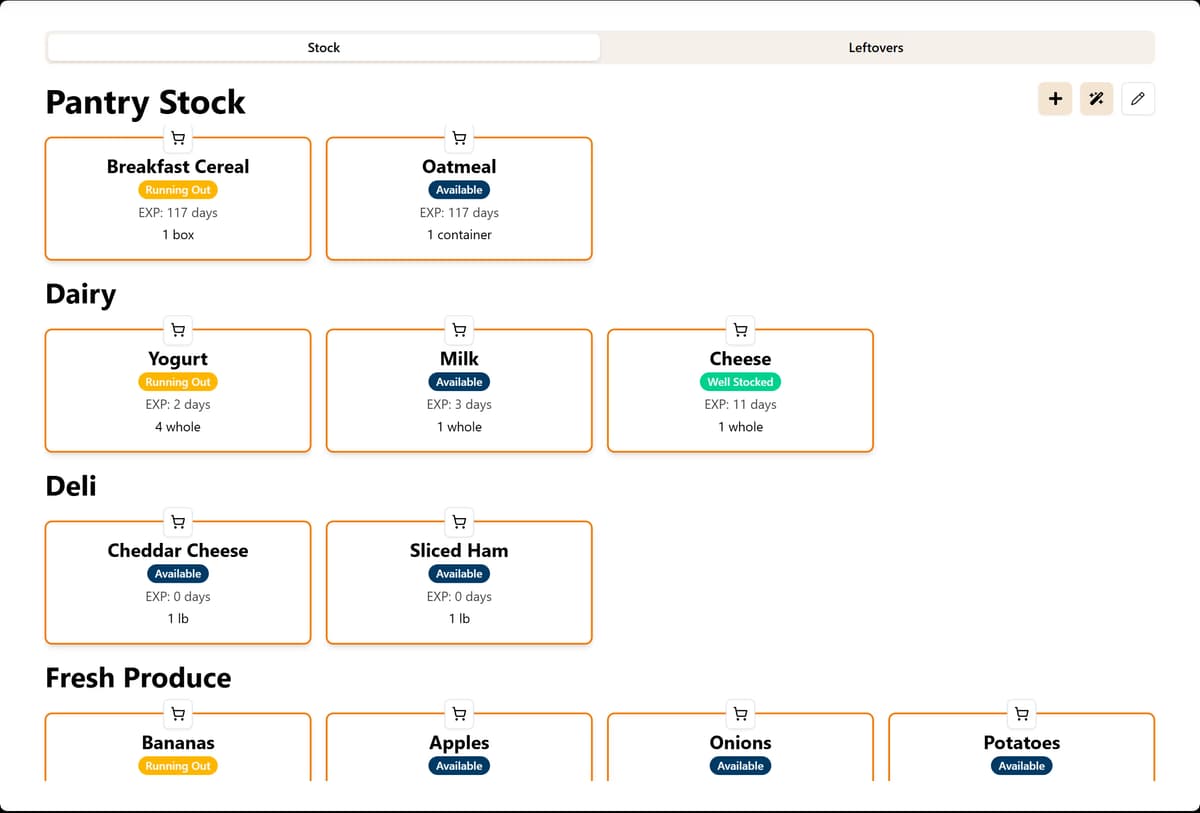Click the cart icon above Breakfast Cereal

point(178,138)
